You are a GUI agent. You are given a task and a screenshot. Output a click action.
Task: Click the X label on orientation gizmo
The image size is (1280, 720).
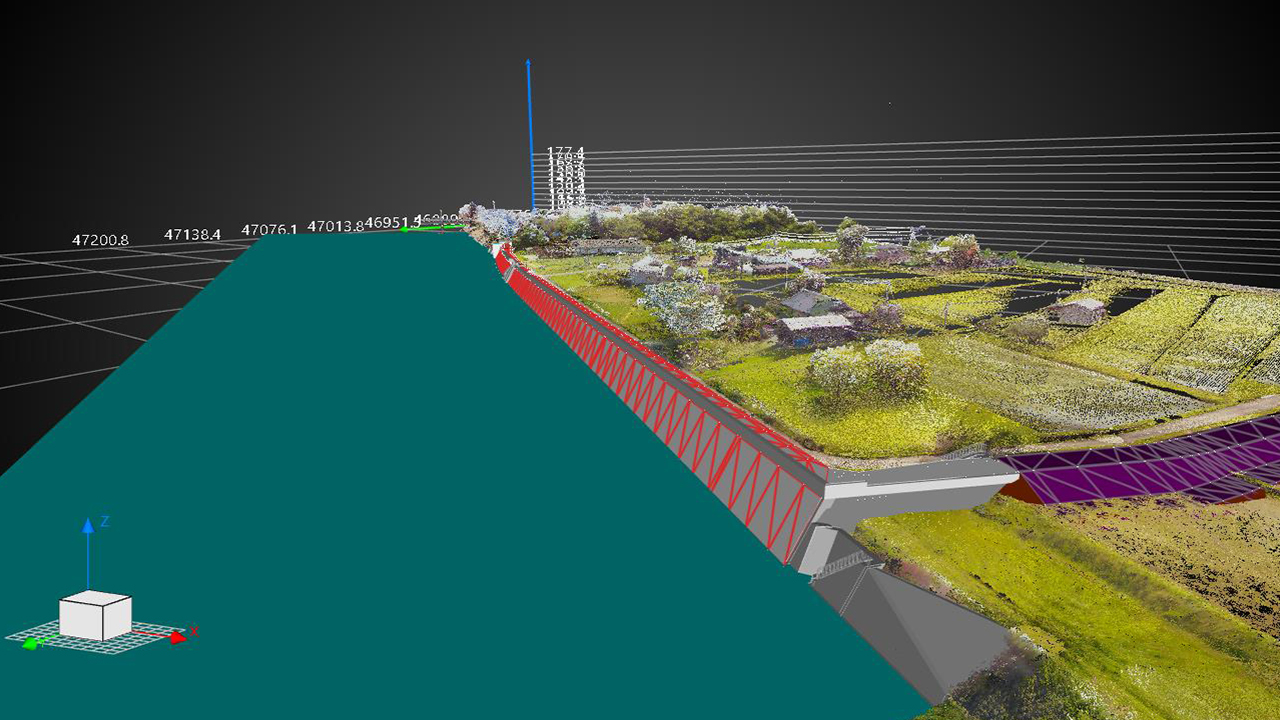click(x=195, y=630)
